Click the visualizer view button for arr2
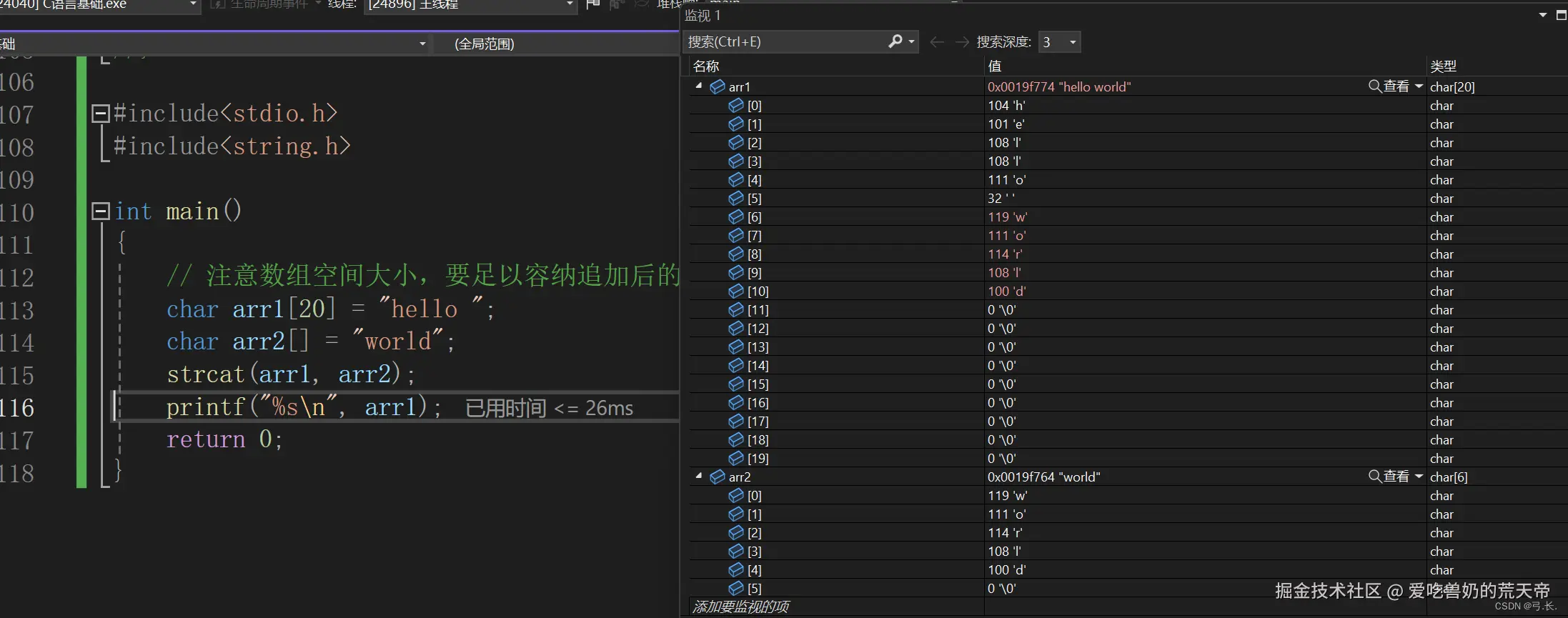 click(x=1389, y=477)
